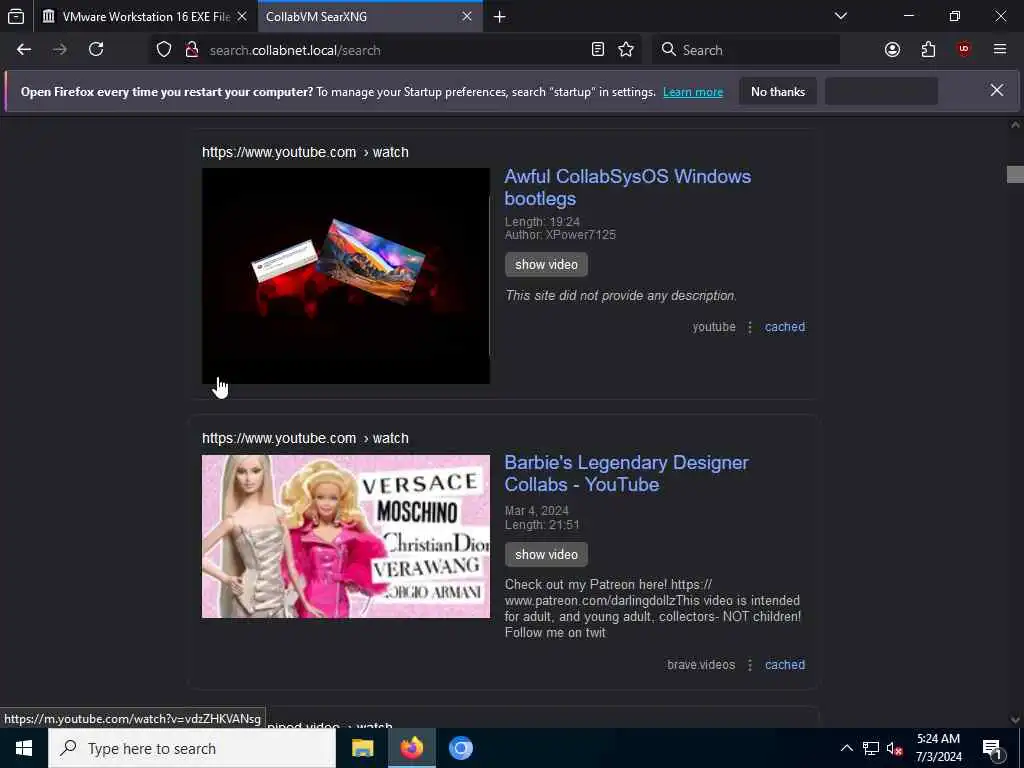The image size is (1024, 768).
Task: Open cached link for CollabSysOS result
Action: [x=784, y=327]
